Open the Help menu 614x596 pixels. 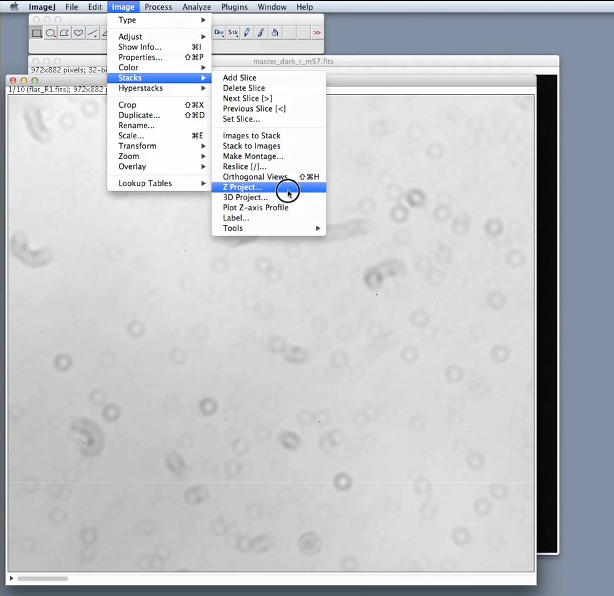(x=304, y=7)
